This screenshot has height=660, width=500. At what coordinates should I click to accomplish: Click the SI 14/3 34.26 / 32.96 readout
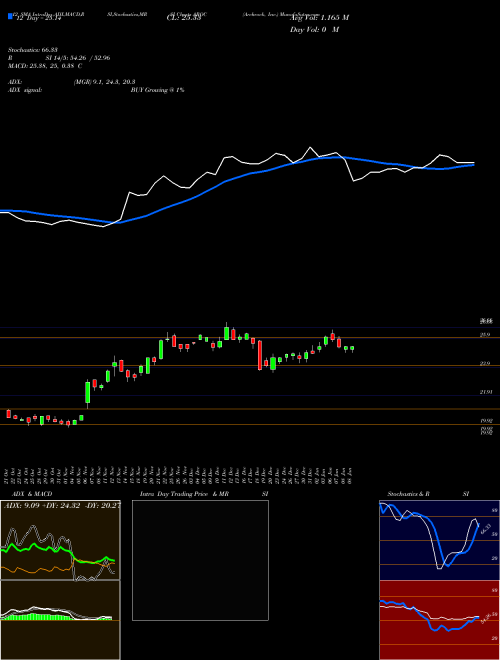(x=78, y=58)
